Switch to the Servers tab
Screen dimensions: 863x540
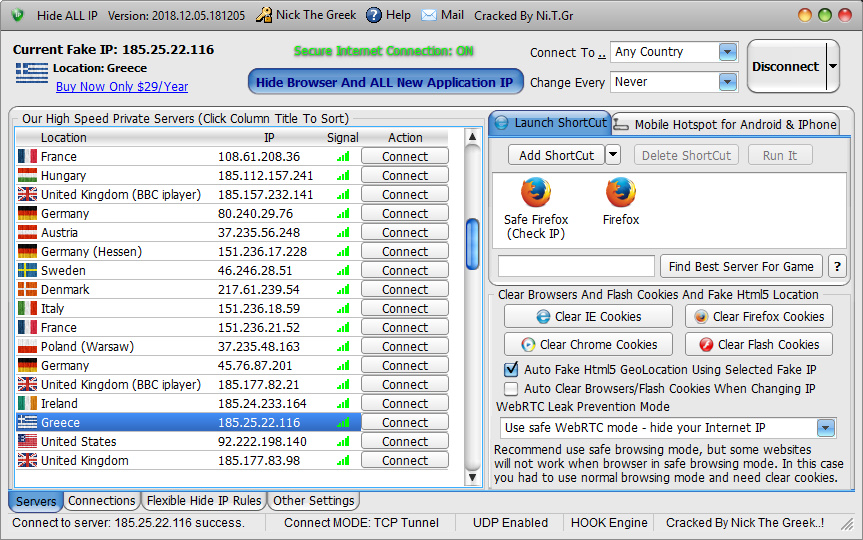36,501
